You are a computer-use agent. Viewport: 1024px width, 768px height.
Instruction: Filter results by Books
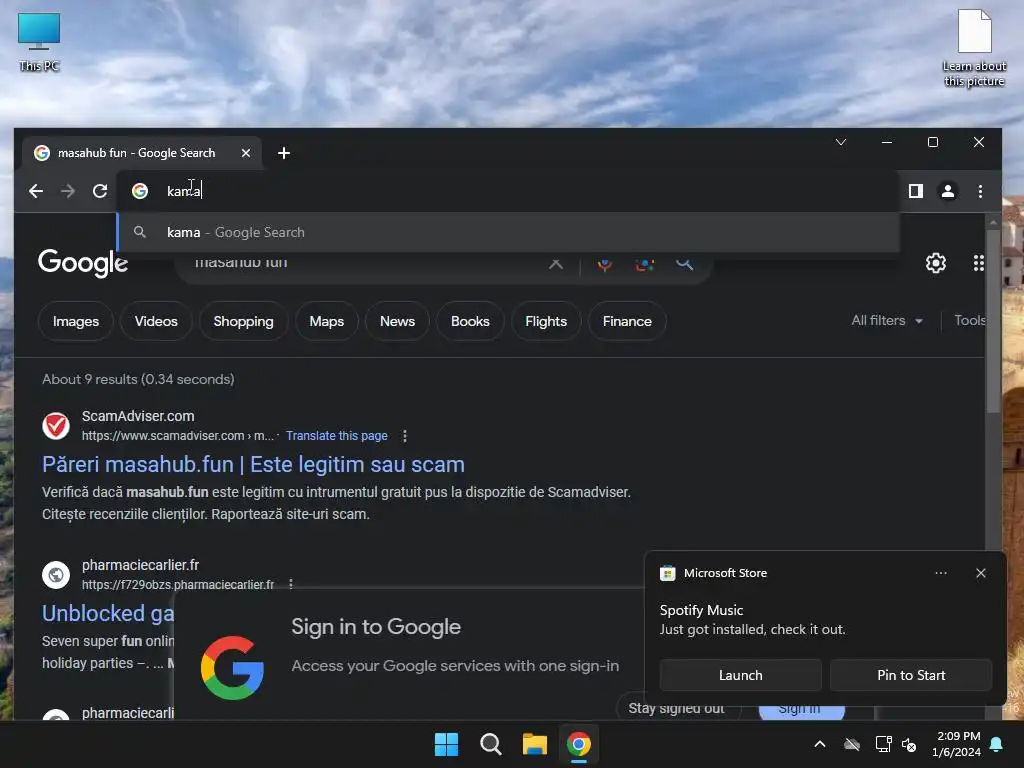(470, 321)
